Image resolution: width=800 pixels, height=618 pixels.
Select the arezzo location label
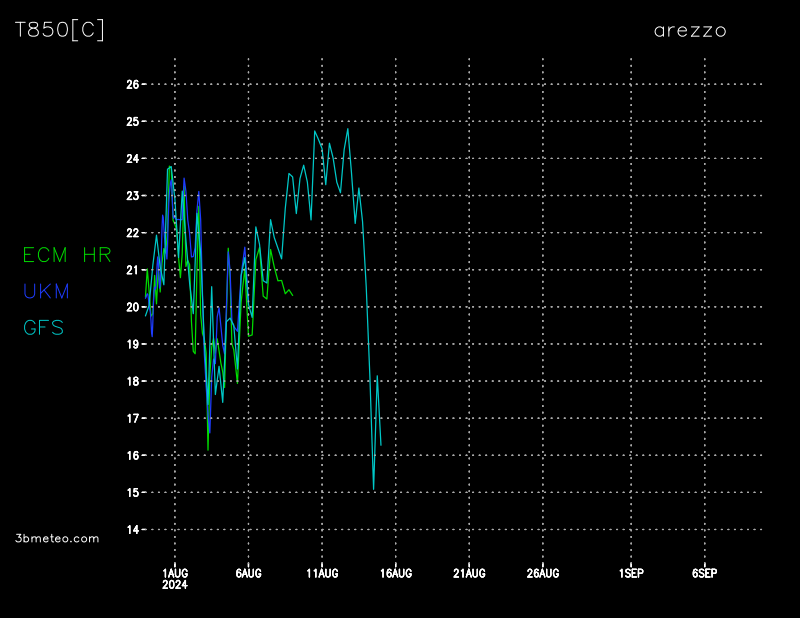pos(690,30)
